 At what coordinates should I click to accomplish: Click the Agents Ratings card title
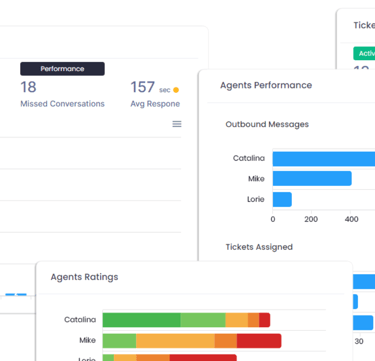(x=84, y=277)
